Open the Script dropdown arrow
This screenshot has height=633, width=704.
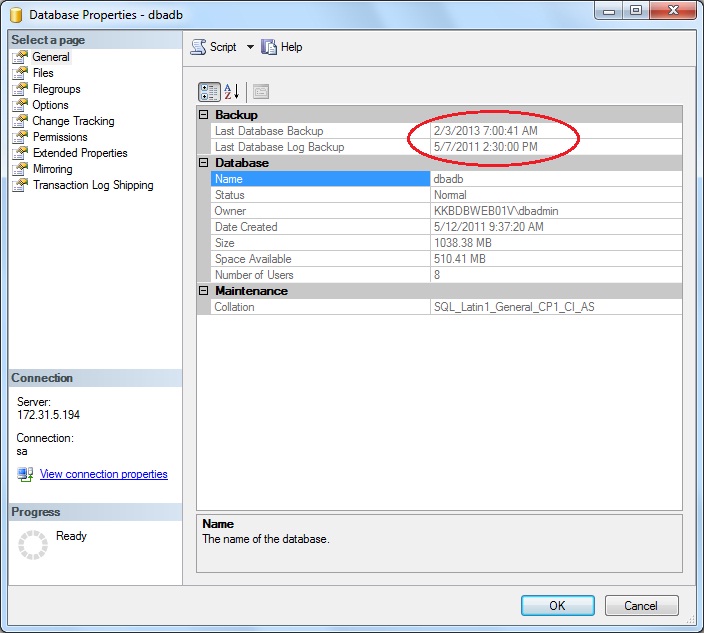pos(250,47)
